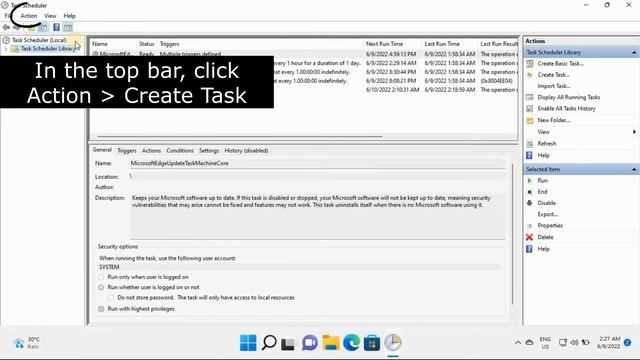
Task: Click the green Run icon
Action: pyautogui.click(x=530, y=180)
